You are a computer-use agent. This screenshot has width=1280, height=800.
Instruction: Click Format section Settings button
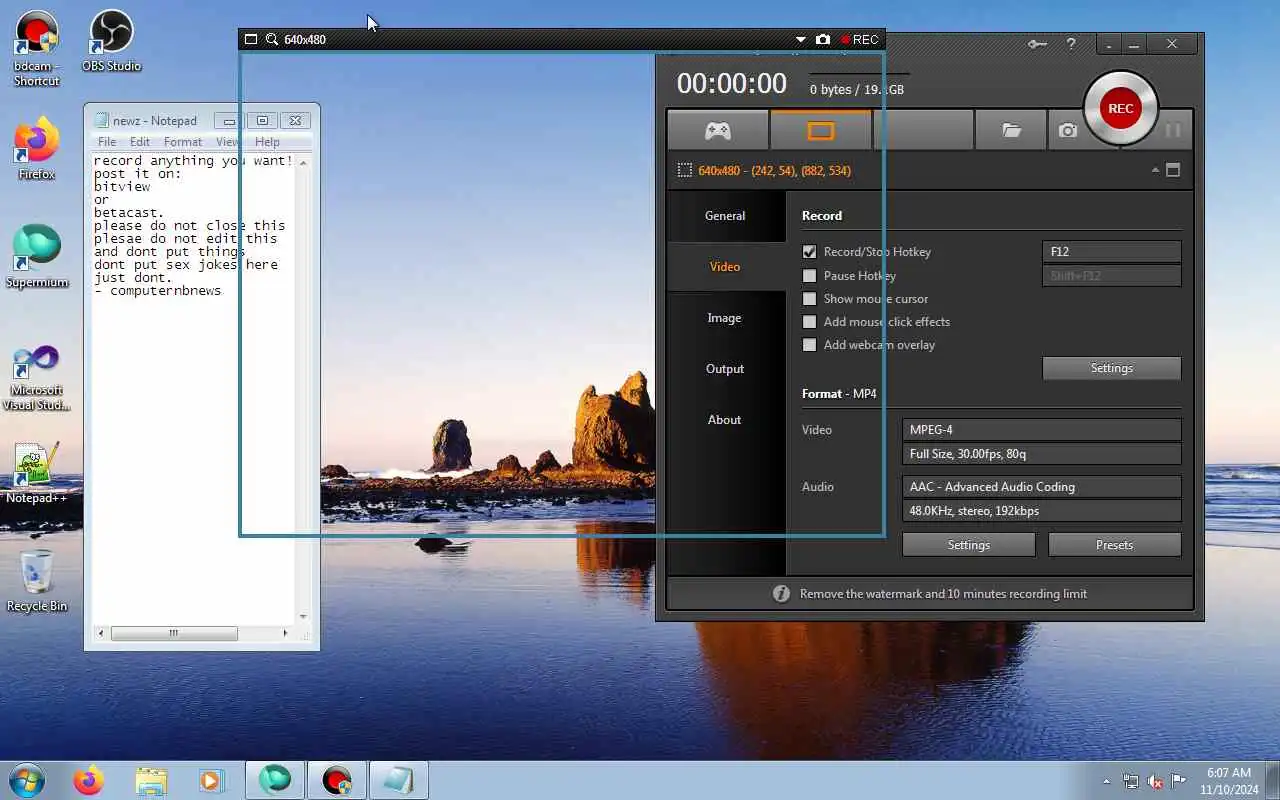(x=969, y=545)
